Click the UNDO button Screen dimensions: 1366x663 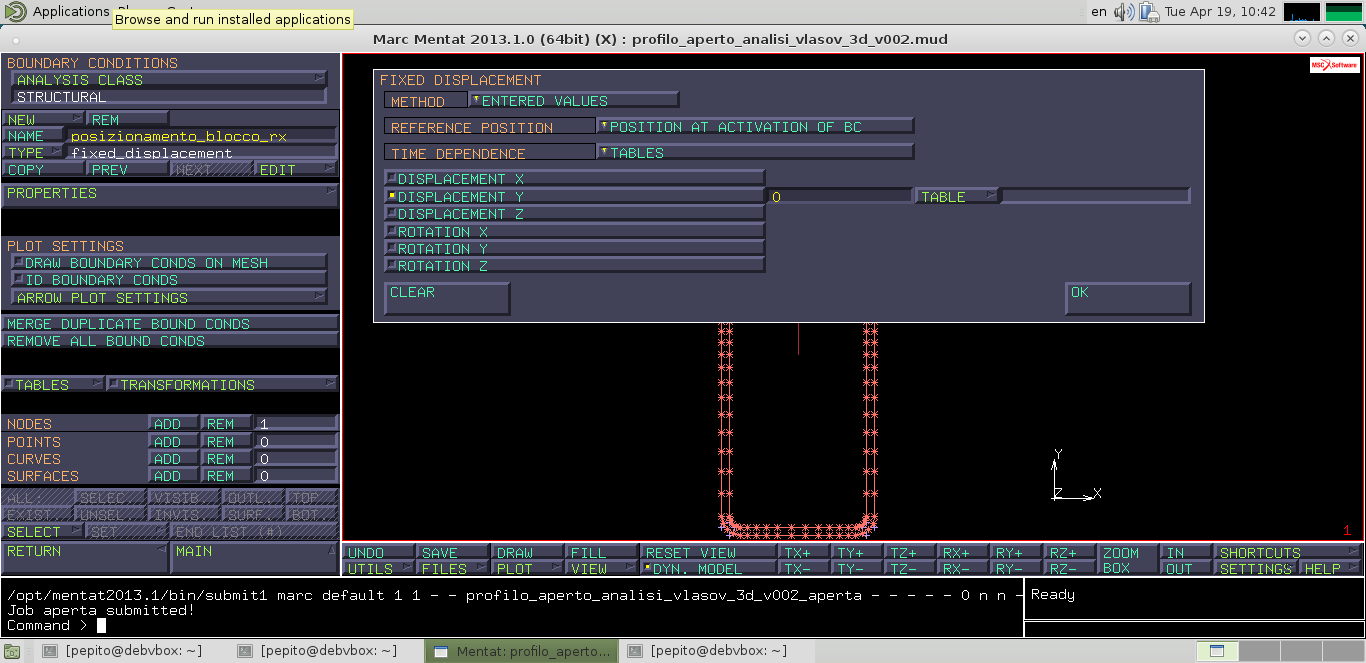point(380,552)
